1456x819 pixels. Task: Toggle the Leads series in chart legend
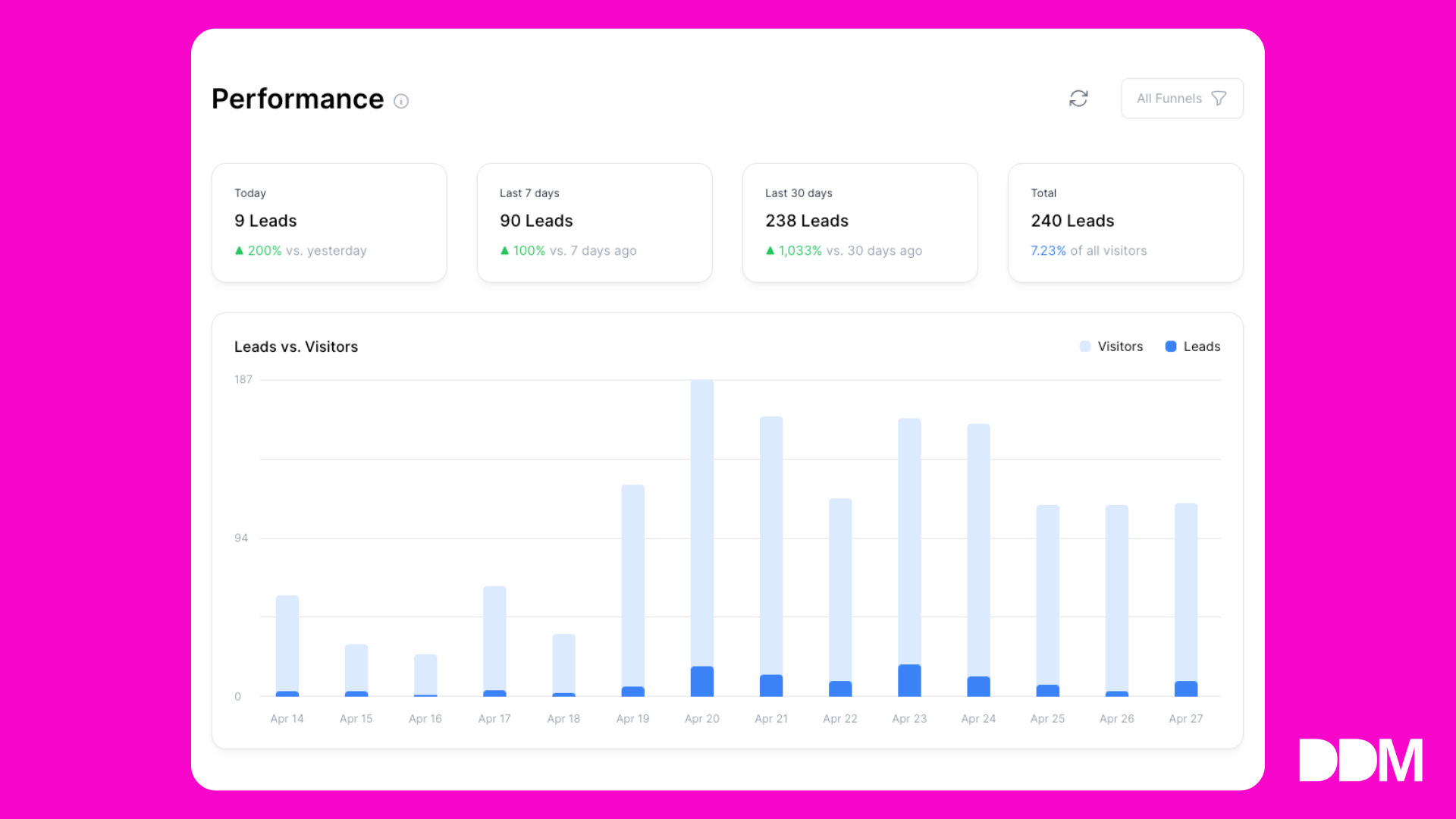pos(1201,347)
